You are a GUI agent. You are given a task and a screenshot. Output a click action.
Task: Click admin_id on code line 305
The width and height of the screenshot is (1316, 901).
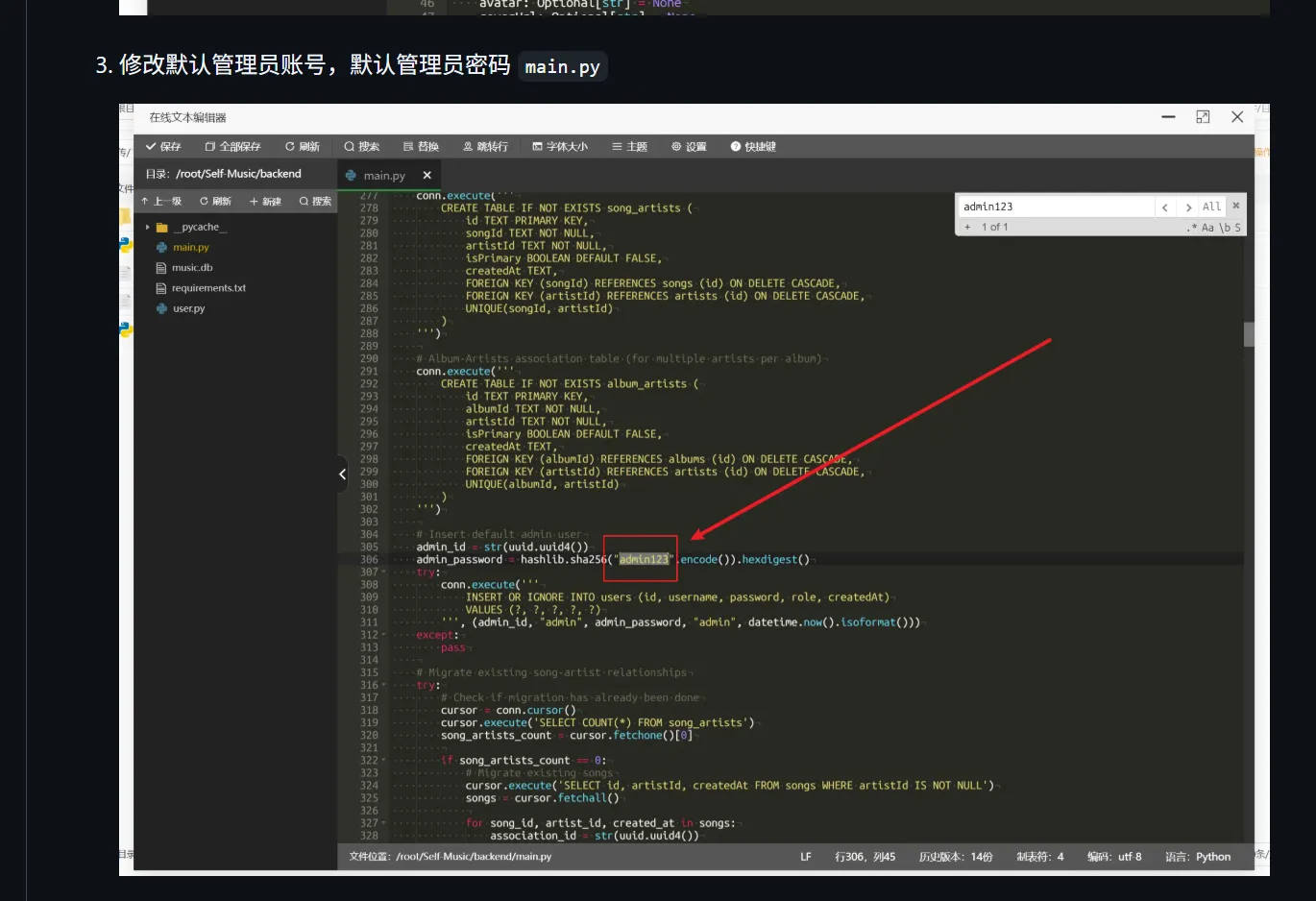(x=441, y=548)
